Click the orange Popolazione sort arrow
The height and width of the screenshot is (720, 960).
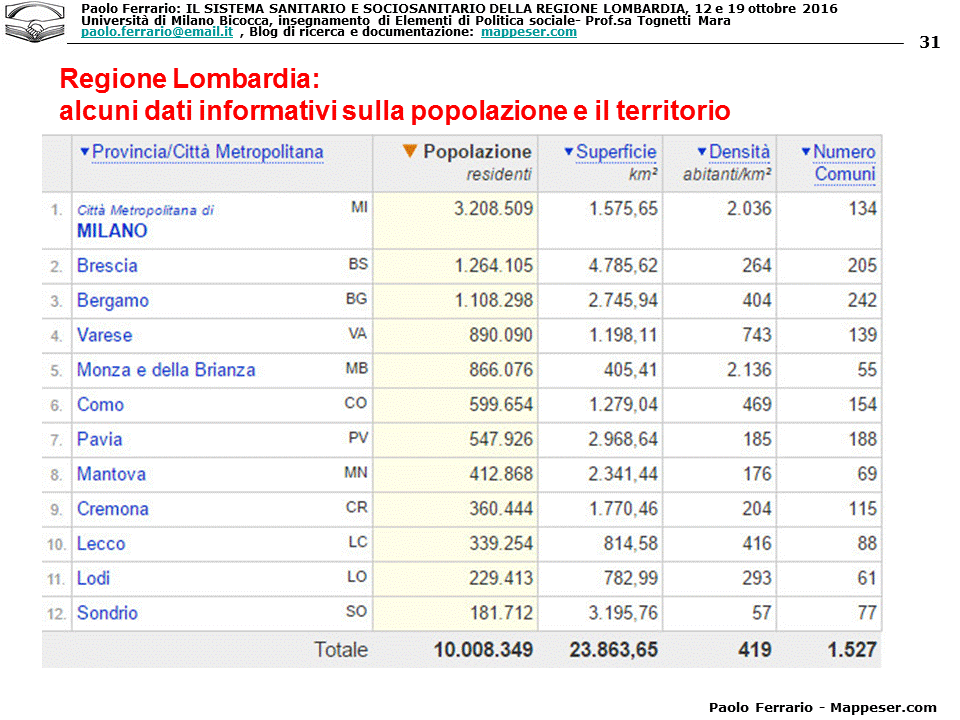click(x=409, y=152)
